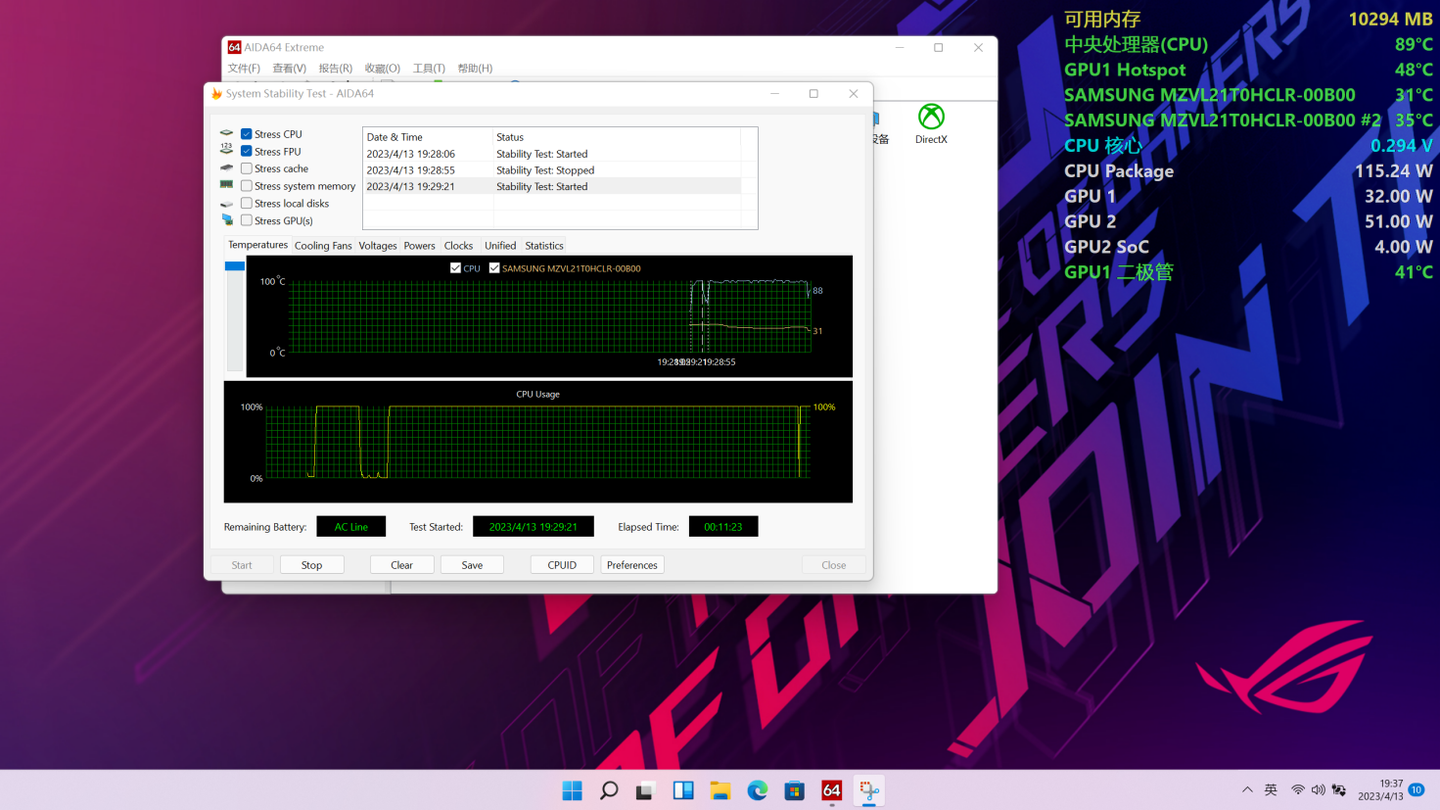Enable Stress GPU(s)

(x=246, y=221)
